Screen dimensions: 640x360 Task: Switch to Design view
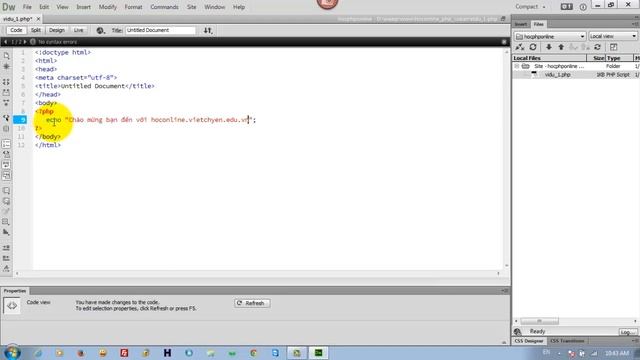point(57,30)
